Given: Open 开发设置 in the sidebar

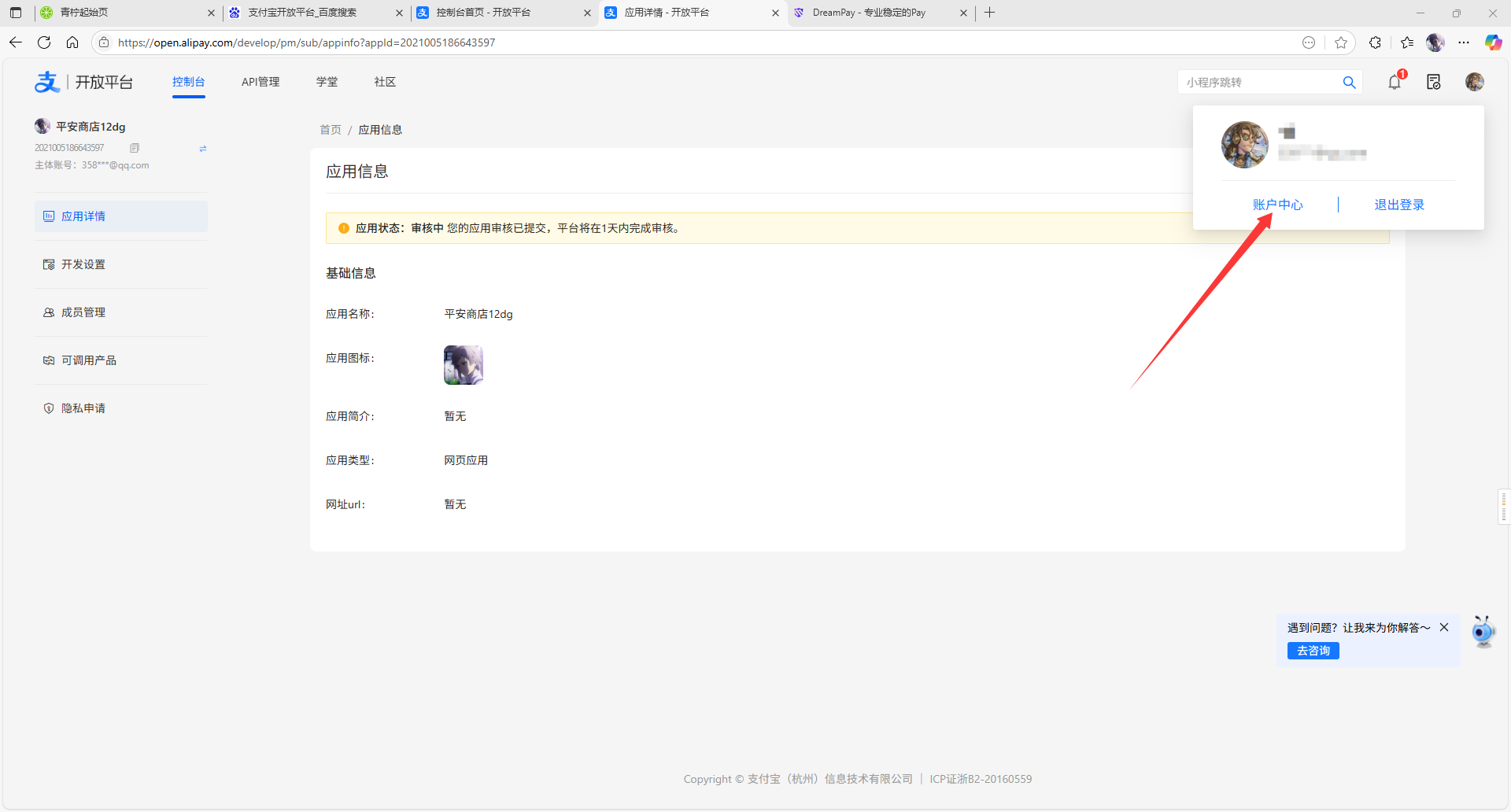Looking at the screenshot, I should pos(83,264).
